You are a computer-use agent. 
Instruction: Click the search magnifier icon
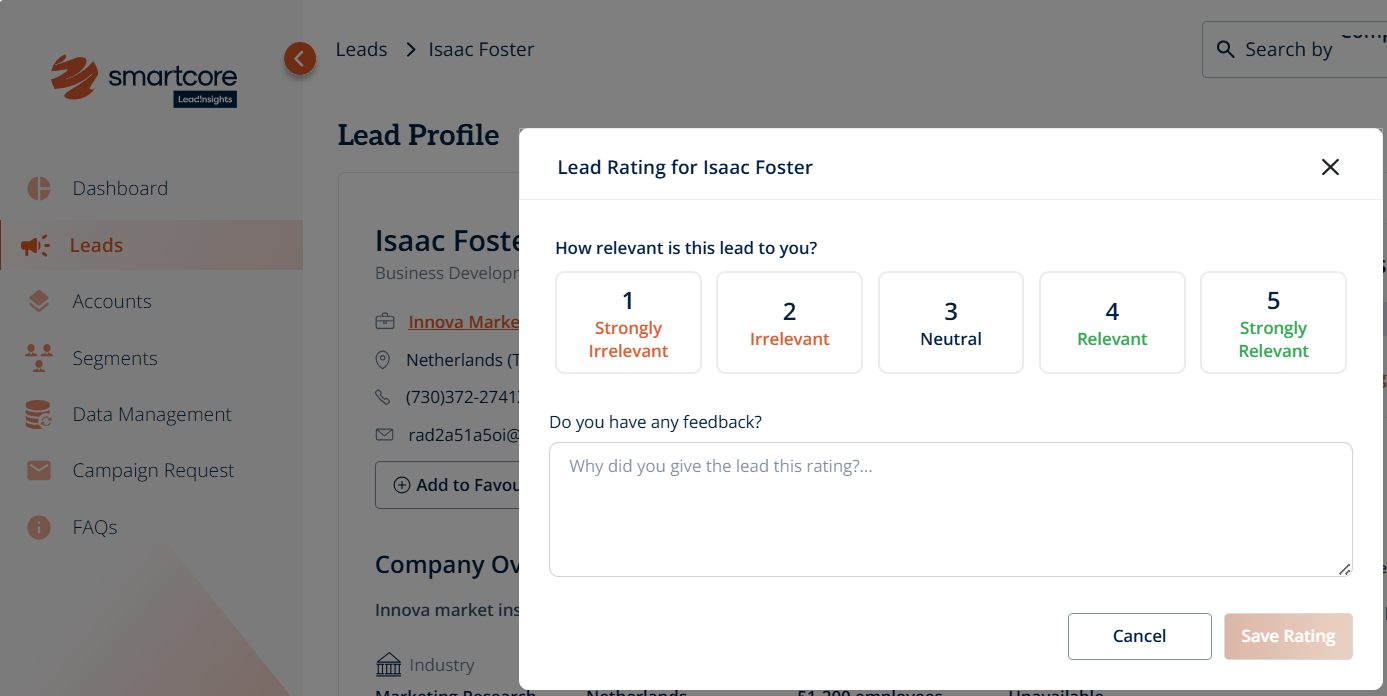tap(1225, 49)
